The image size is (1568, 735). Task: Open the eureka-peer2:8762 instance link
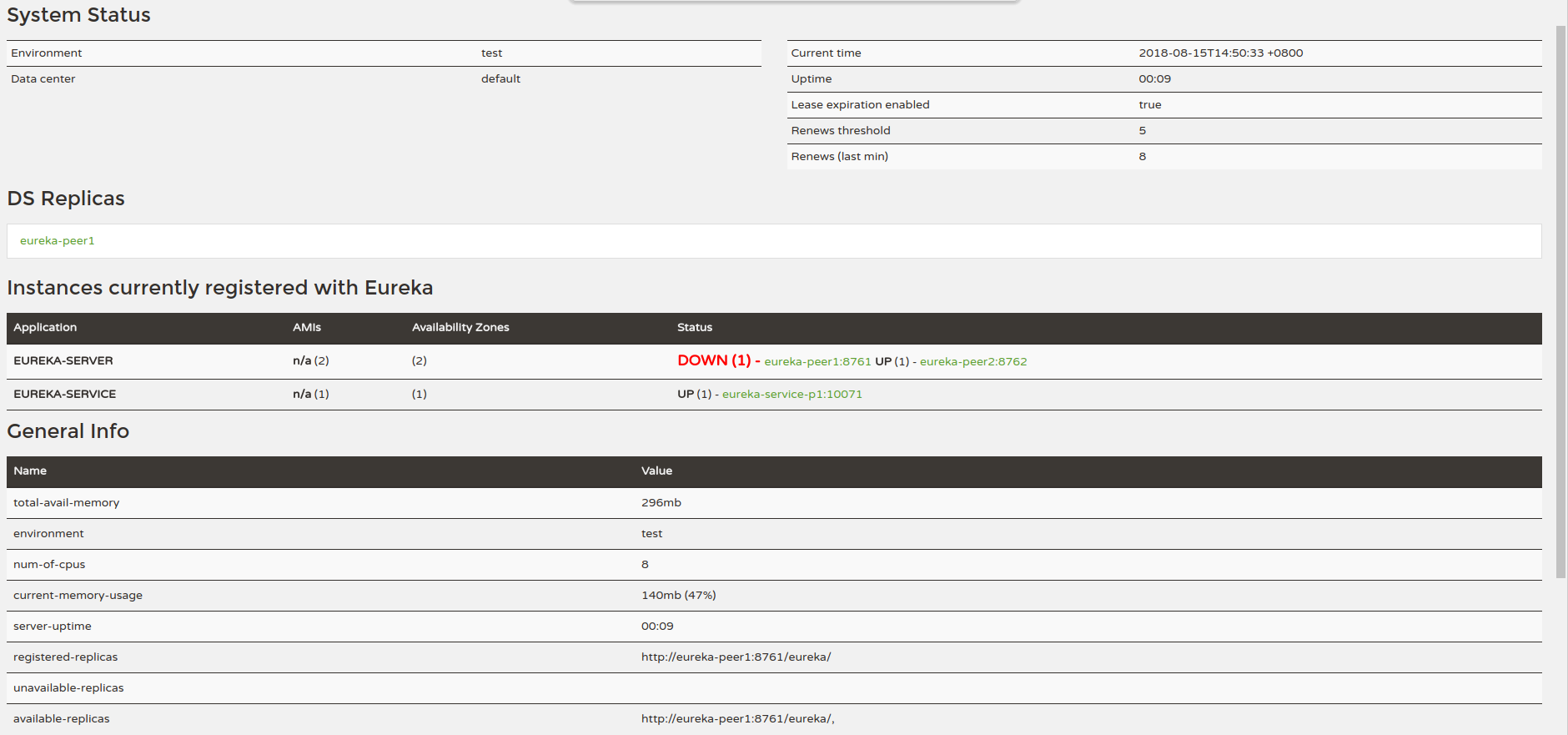pyautogui.click(x=973, y=361)
